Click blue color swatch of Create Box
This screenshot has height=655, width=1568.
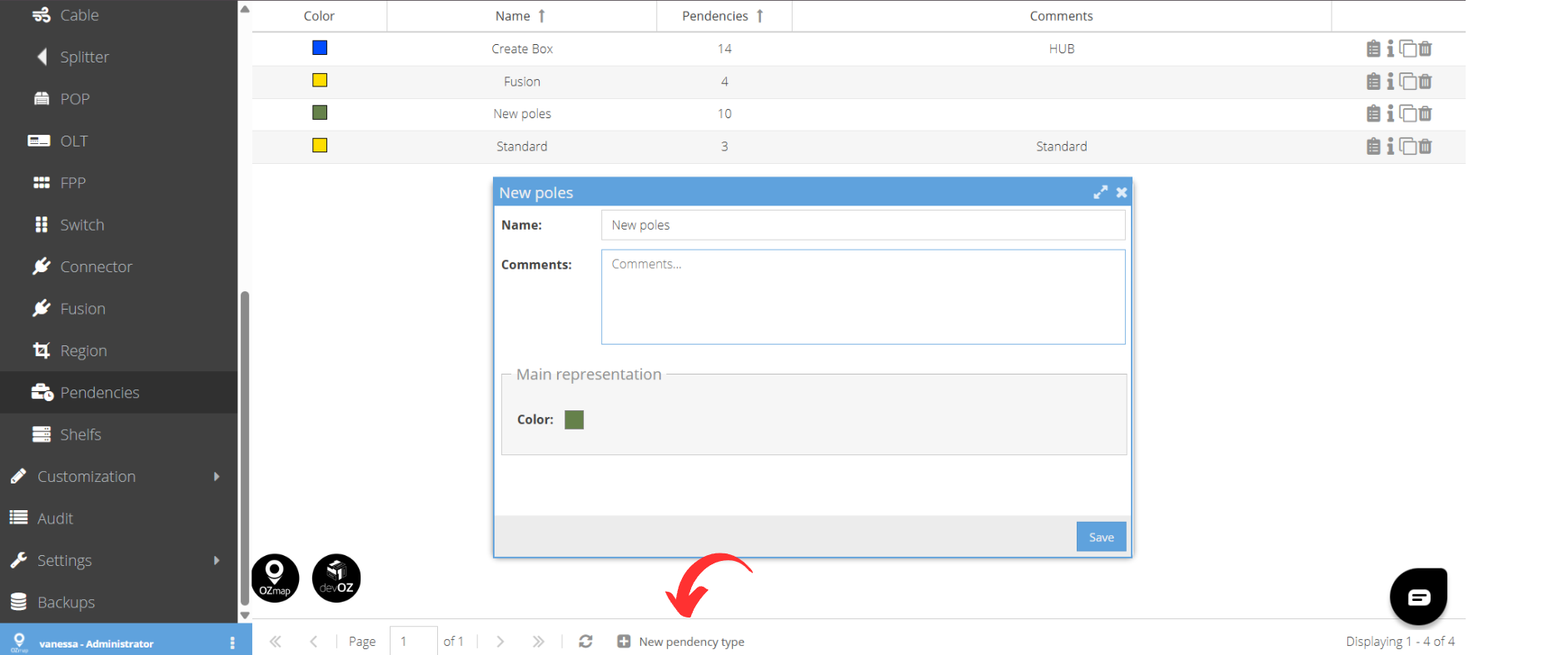[320, 47]
